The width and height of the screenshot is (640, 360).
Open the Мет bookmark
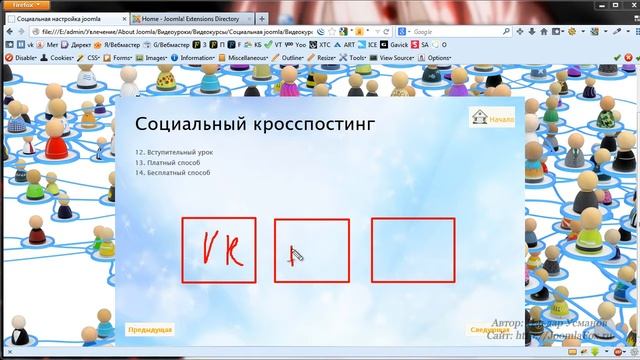(48, 44)
